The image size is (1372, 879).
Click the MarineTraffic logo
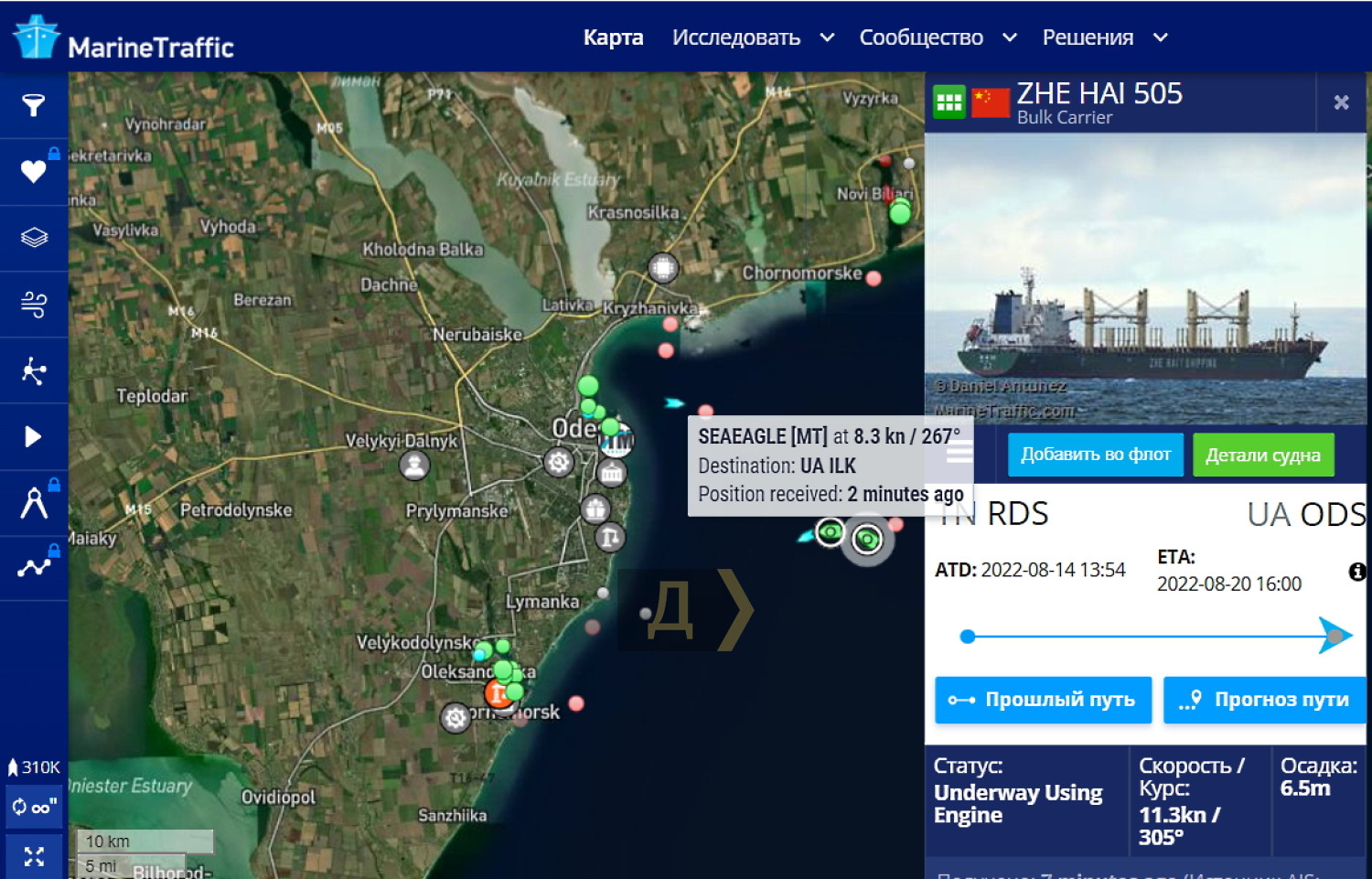[x=123, y=38]
